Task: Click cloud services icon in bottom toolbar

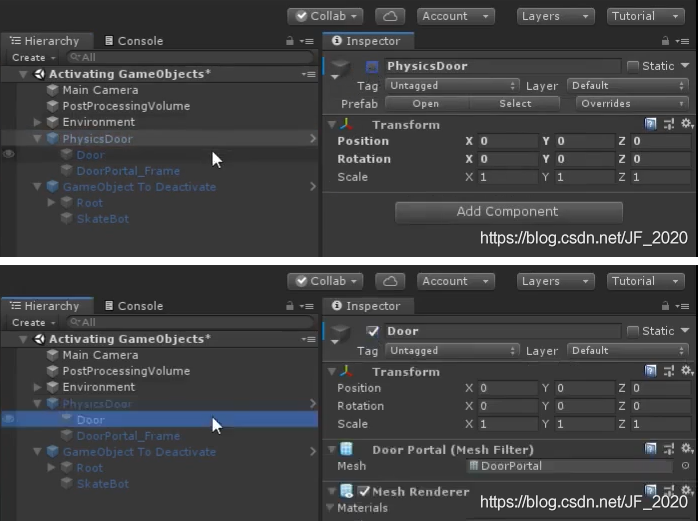Action: click(x=390, y=281)
